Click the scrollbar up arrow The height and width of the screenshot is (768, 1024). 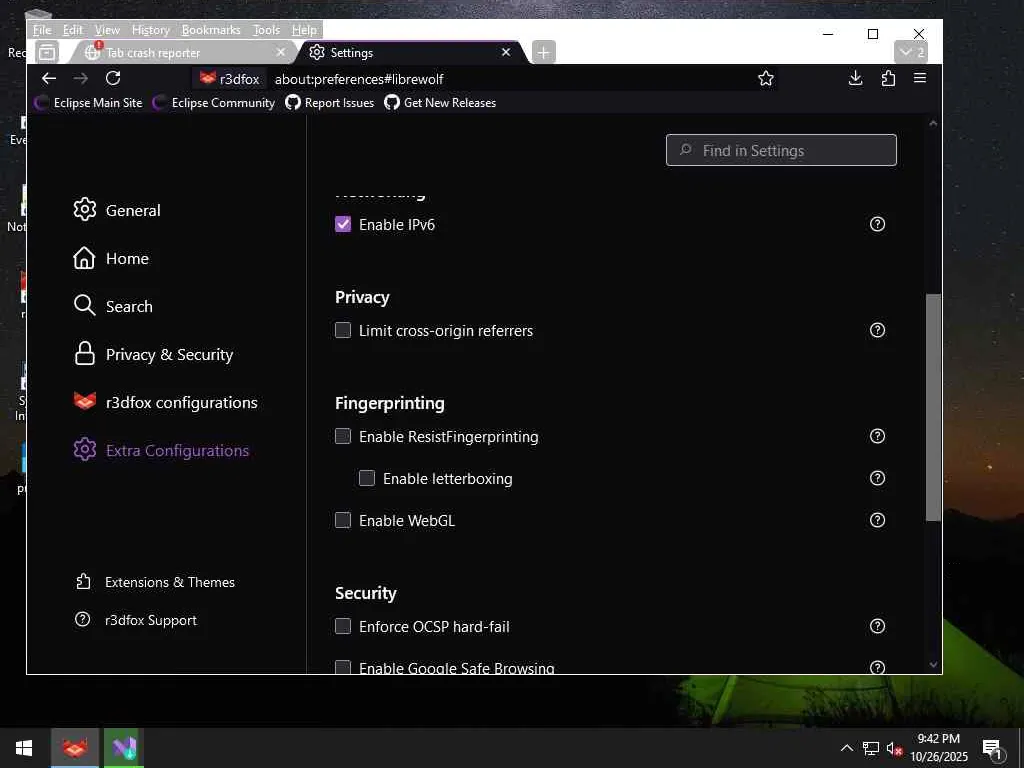[933, 123]
